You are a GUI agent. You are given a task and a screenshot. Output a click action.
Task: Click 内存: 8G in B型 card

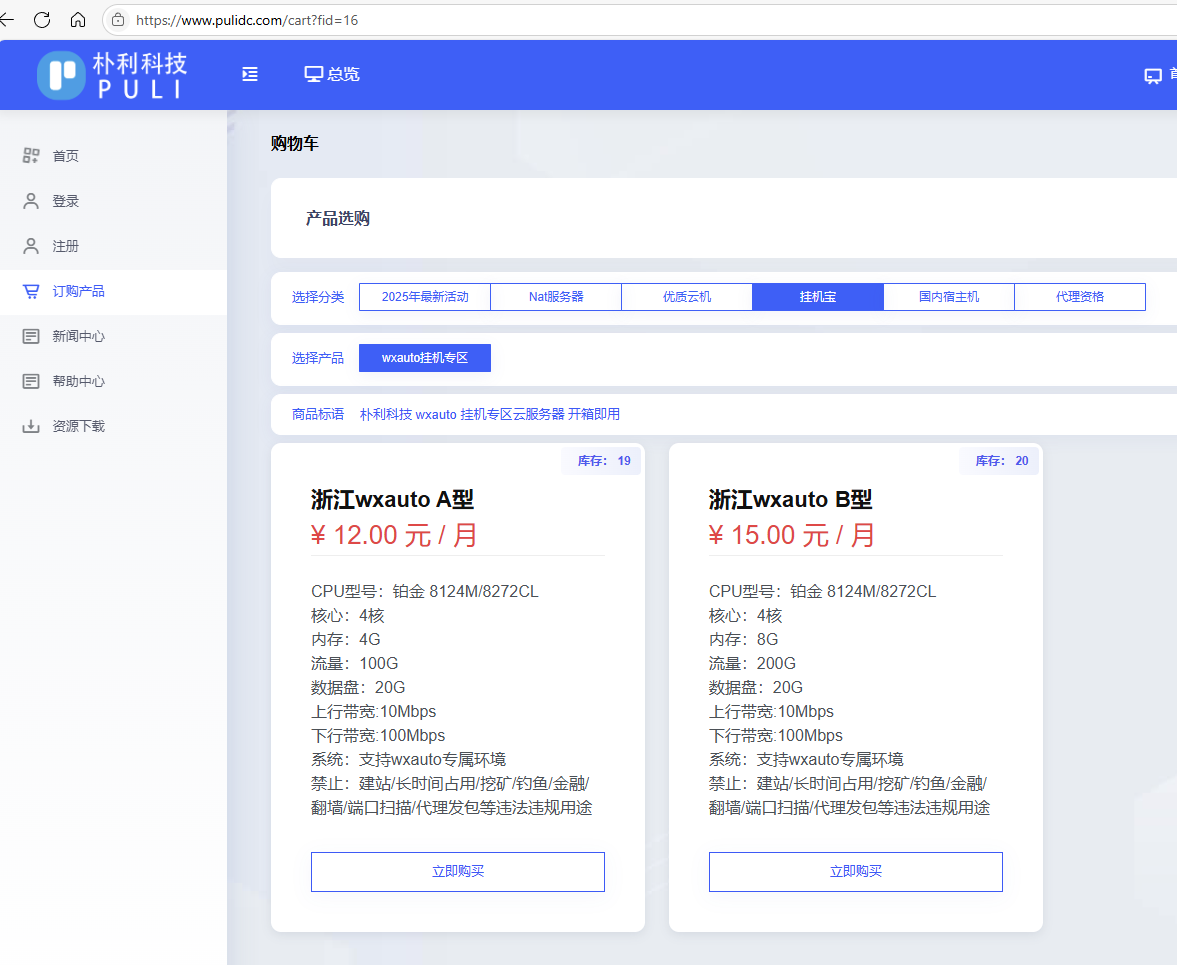pyautogui.click(x=744, y=639)
